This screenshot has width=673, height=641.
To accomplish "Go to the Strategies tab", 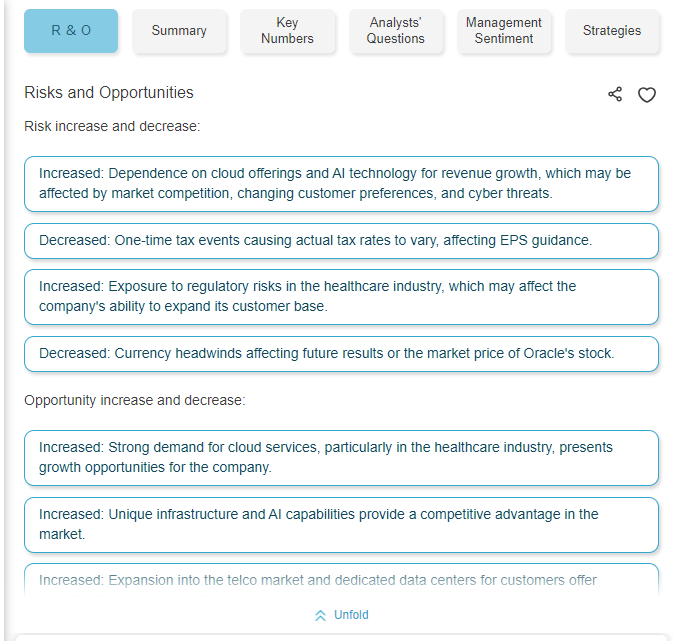I will [x=612, y=31].
